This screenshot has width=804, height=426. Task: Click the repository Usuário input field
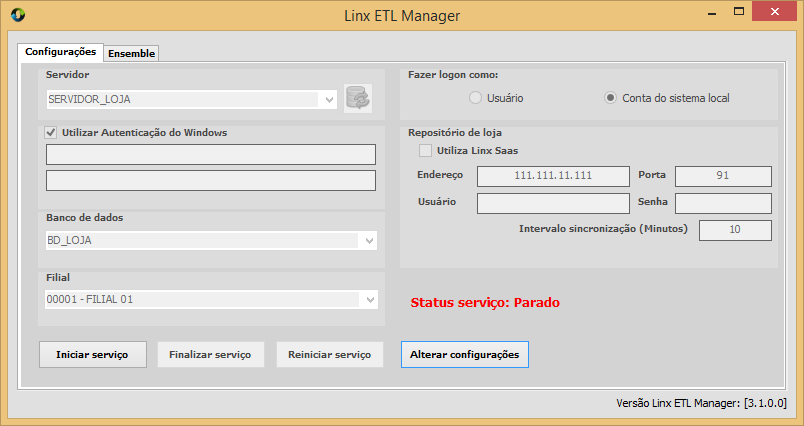[553, 203]
